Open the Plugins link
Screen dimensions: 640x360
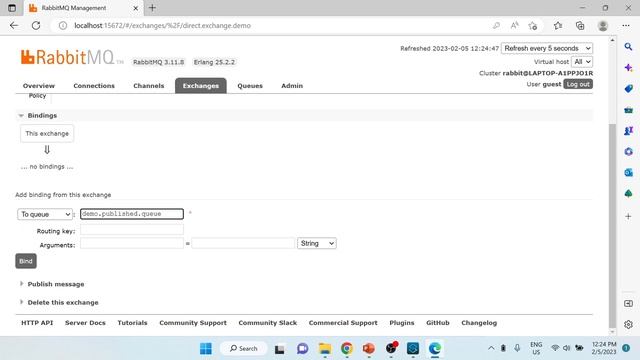(402, 323)
